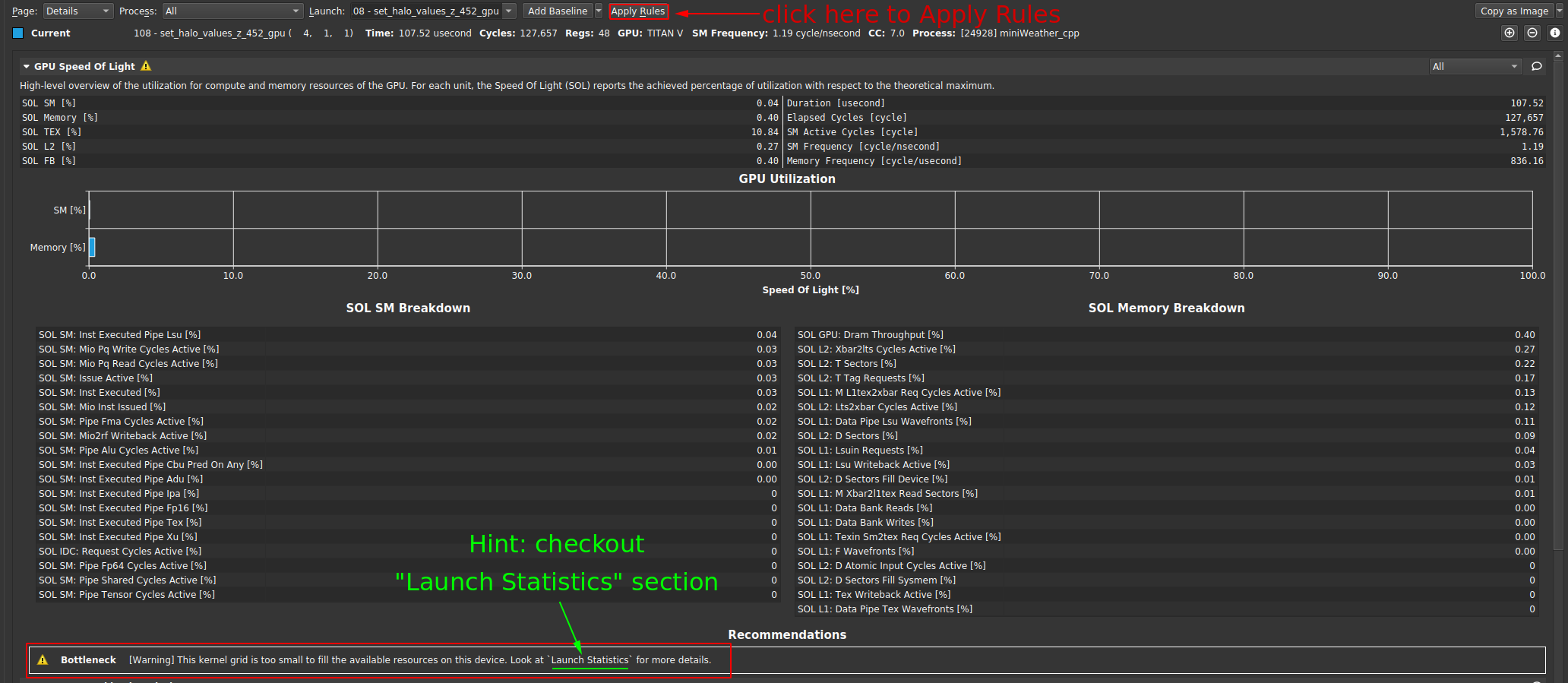Open the Copy as Image dropdown arrow

click(1560, 11)
